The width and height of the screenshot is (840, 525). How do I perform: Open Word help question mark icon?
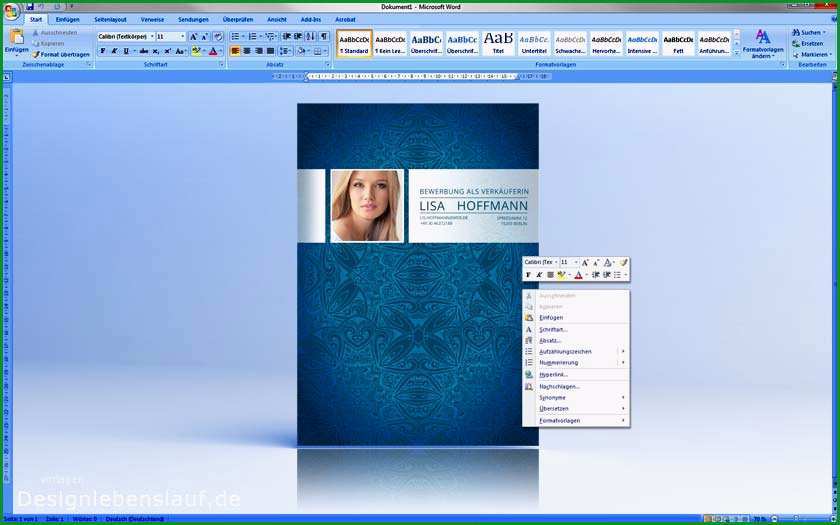point(834,21)
